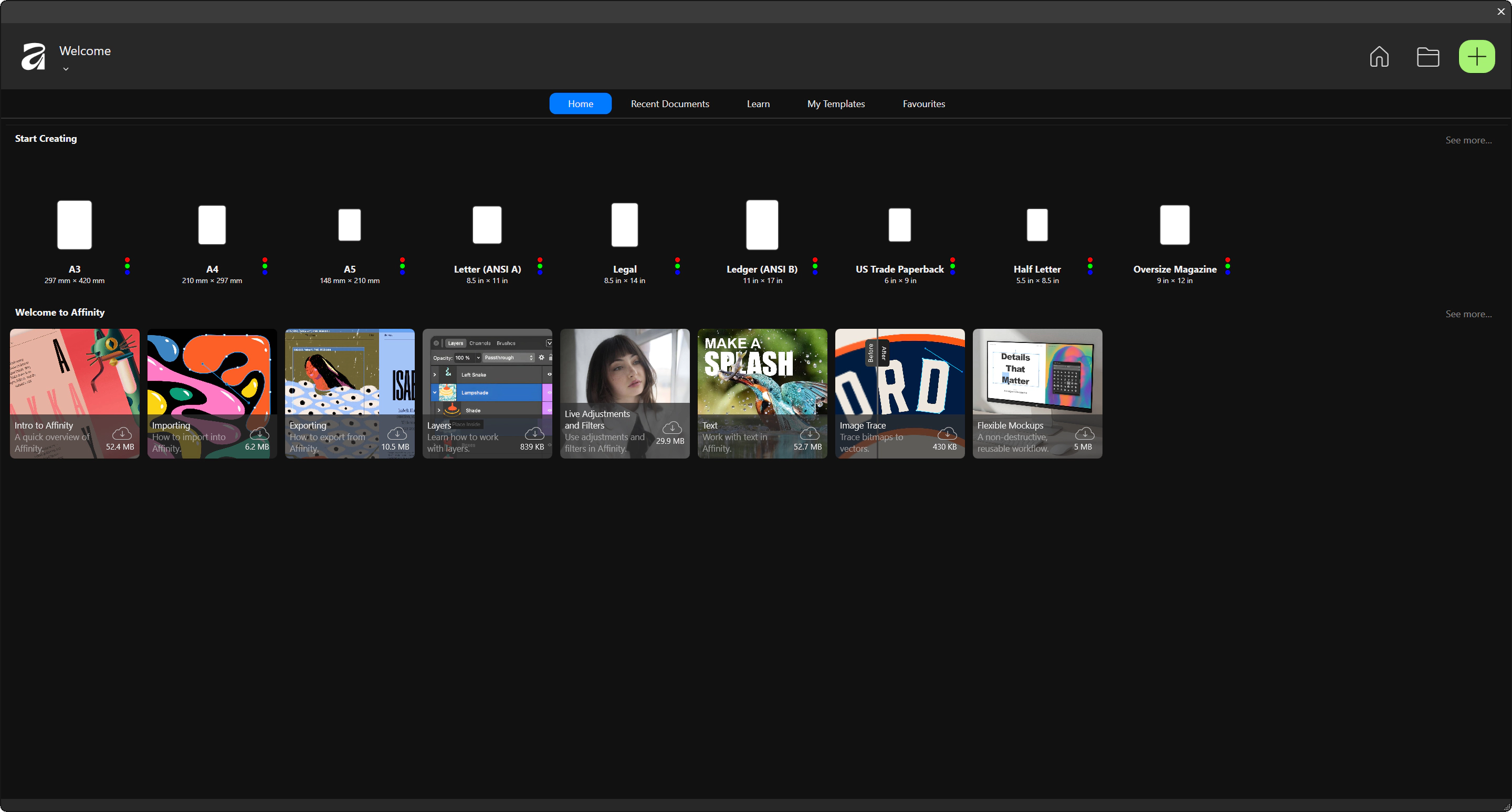Open colour dots menu beside Legal preset
The width and height of the screenshot is (1512, 812).
[x=677, y=266]
